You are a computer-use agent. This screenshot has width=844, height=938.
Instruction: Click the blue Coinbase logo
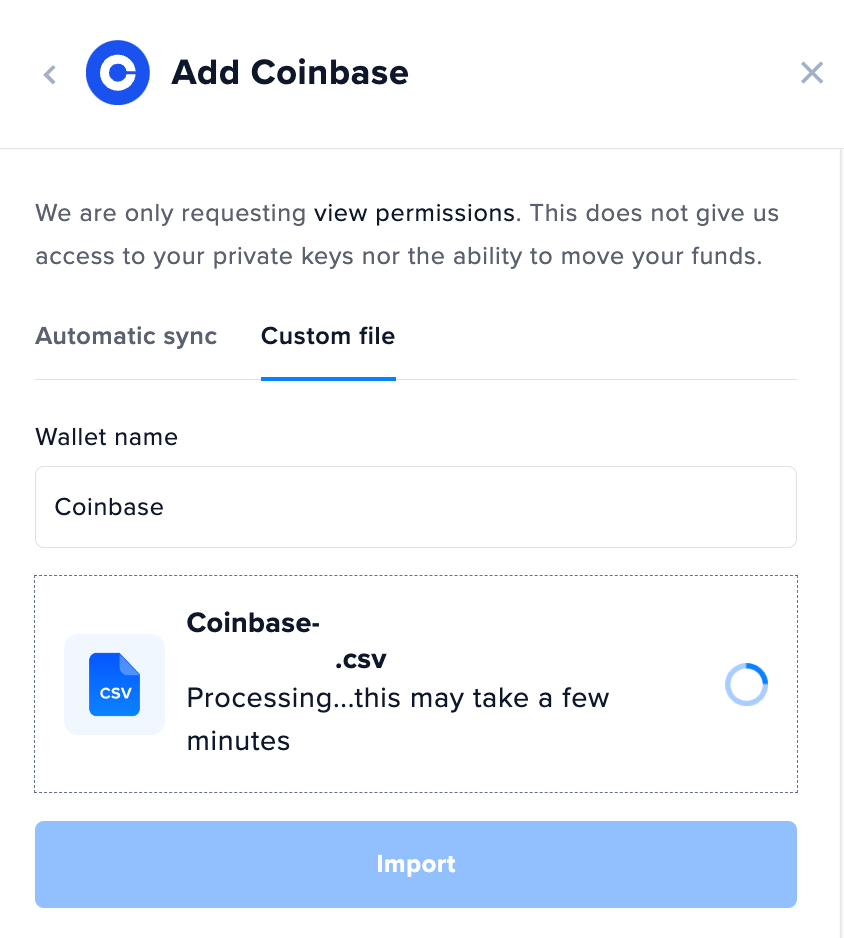click(x=118, y=72)
